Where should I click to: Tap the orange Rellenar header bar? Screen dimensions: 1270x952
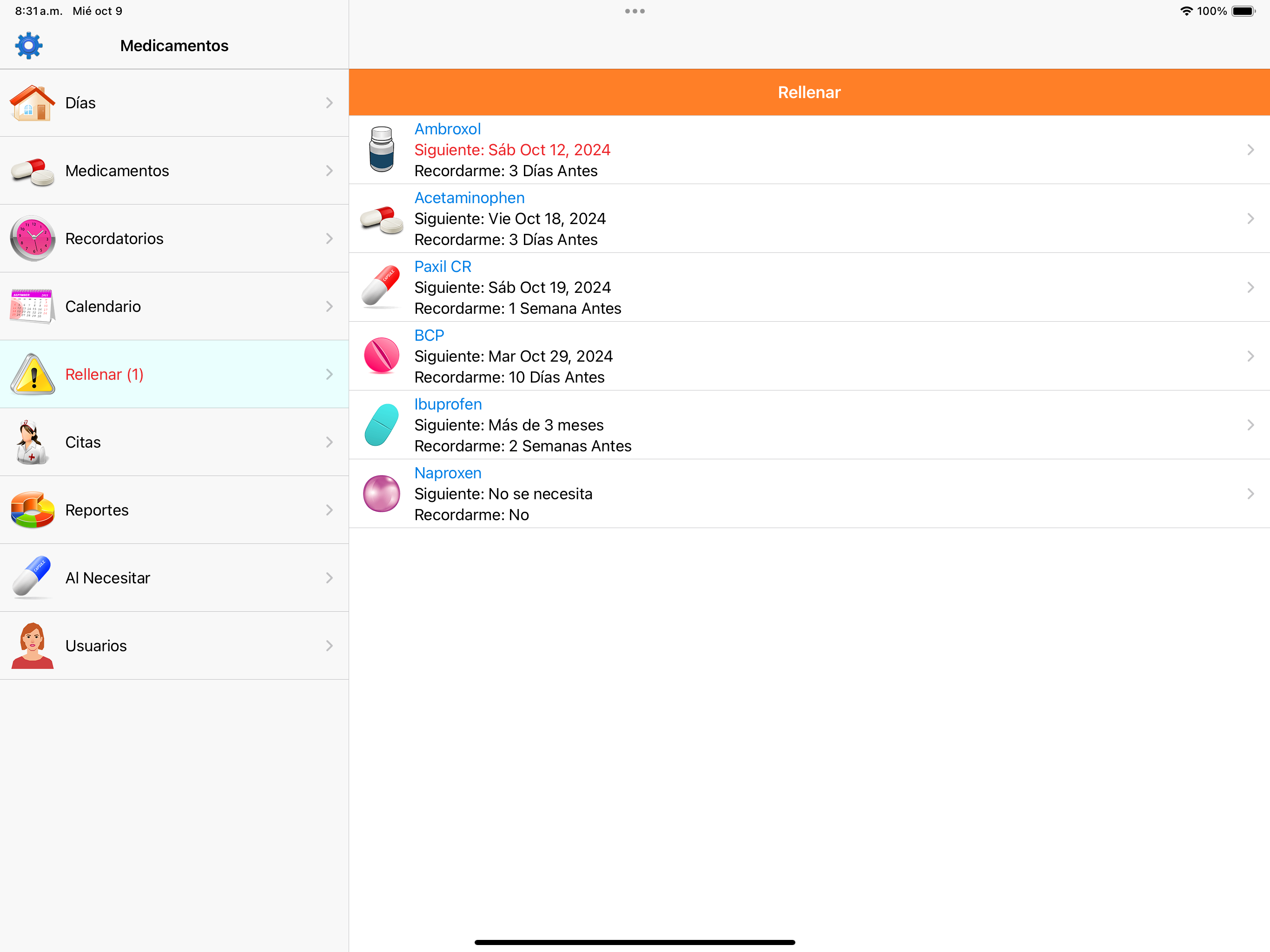pyautogui.click(x=809, y=93)
